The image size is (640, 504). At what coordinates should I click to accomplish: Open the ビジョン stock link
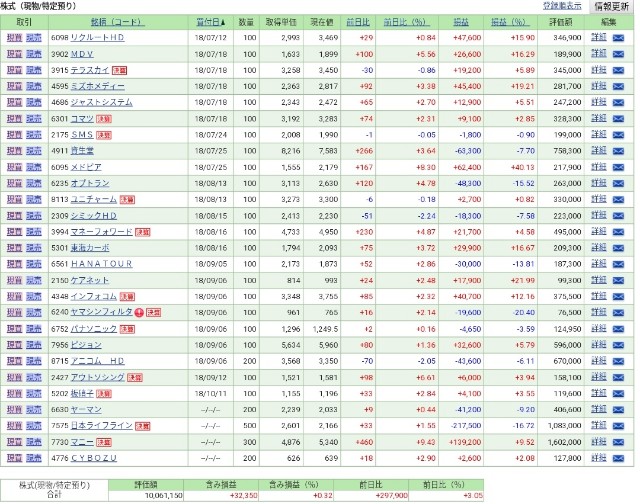point(86,345)
